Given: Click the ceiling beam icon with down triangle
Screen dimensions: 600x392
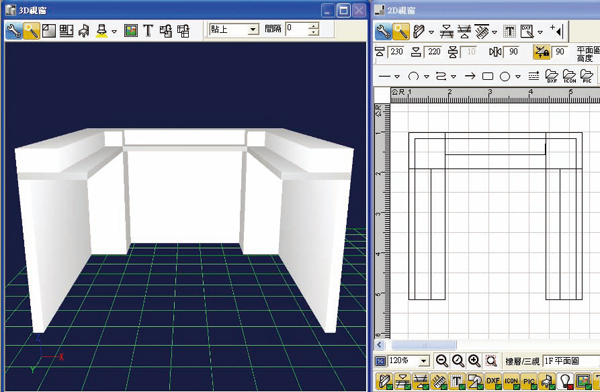Looking at the screenshot, I should 446,31.
